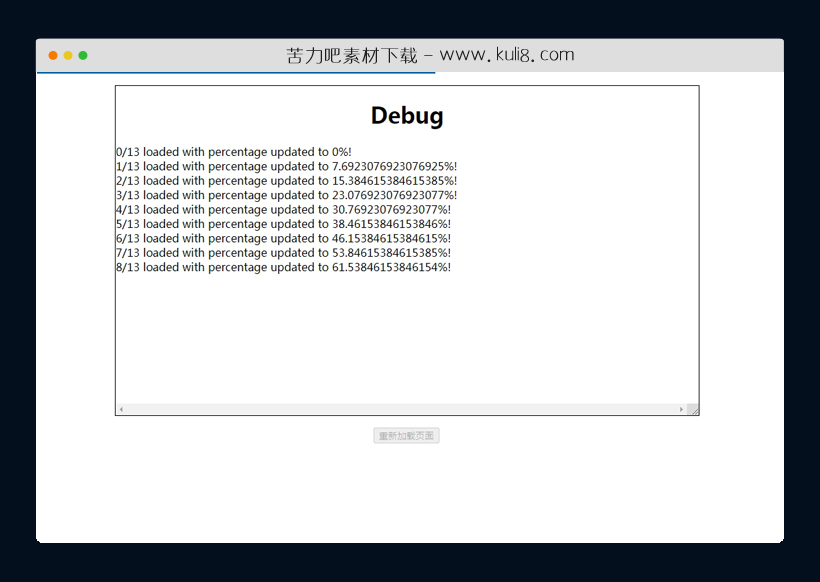Select the final 8/13 loaded log entry
820x582 pixels.
pos(285,267)
